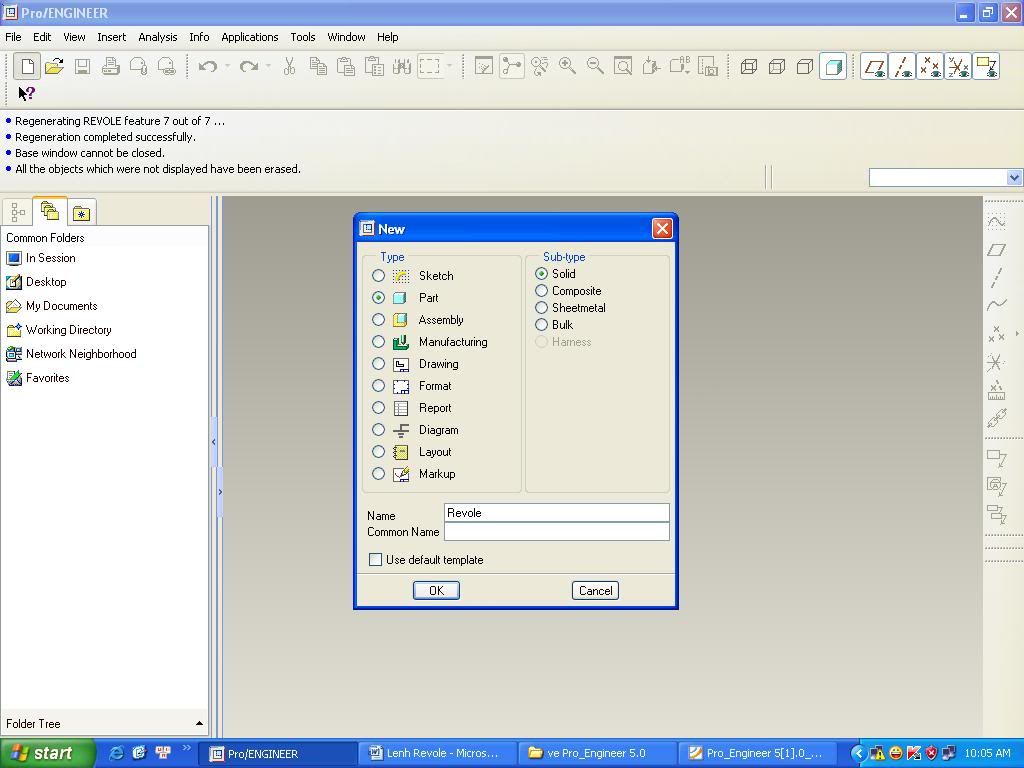
Task: Click the Save disk icon
Action: pos(82,66)
